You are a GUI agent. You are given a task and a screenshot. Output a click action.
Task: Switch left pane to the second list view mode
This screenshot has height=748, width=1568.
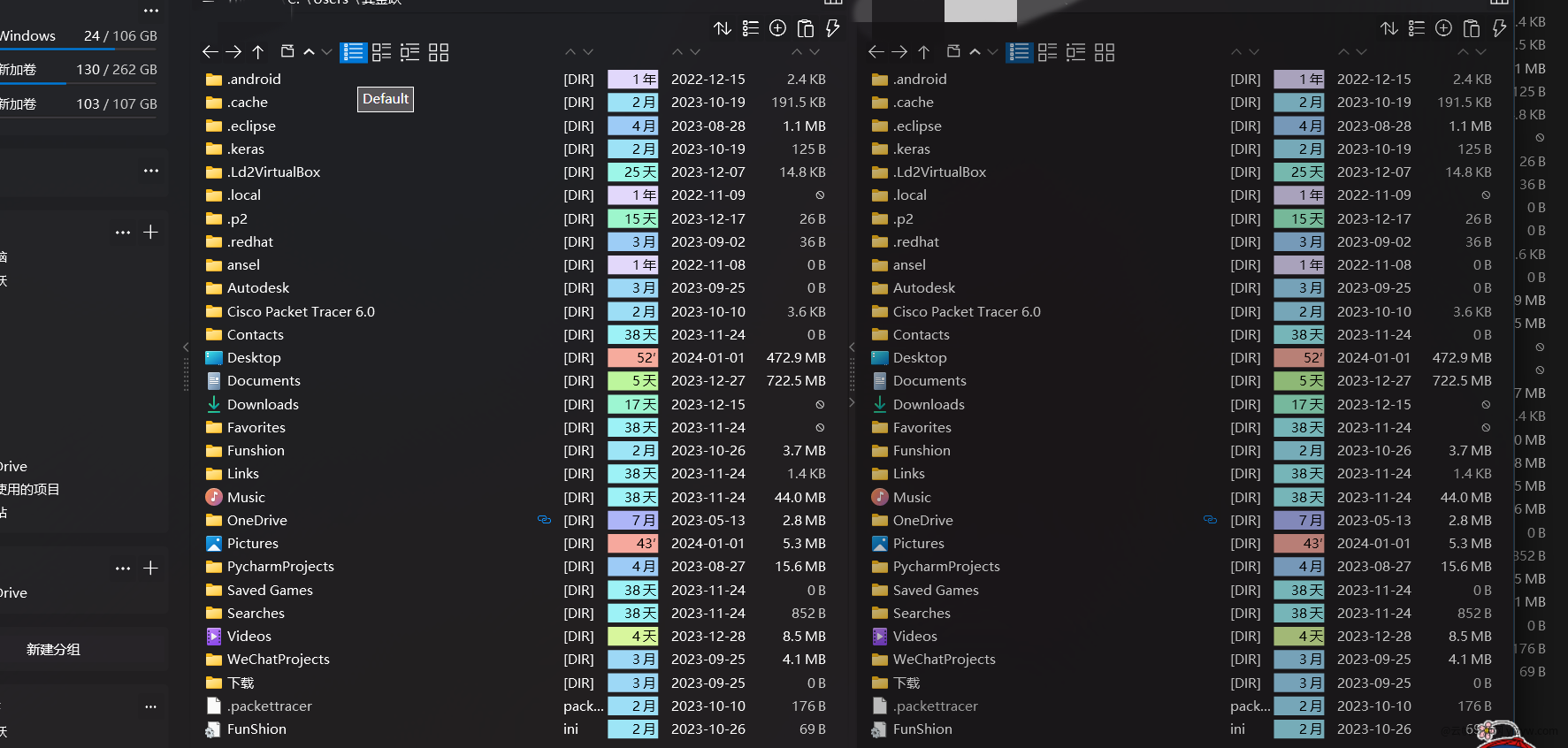381,52
